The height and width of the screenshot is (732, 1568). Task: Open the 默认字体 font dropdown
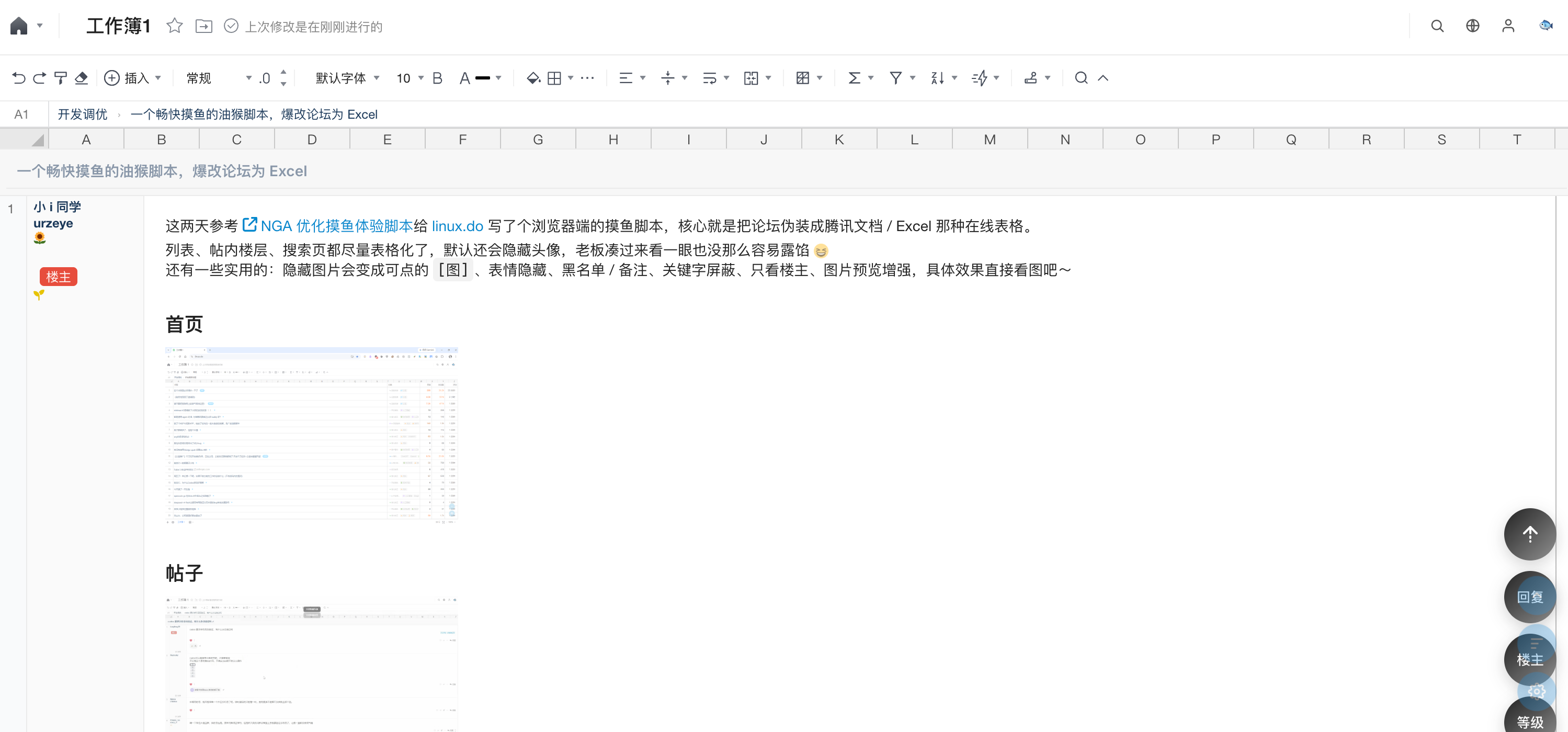point(348,78)
